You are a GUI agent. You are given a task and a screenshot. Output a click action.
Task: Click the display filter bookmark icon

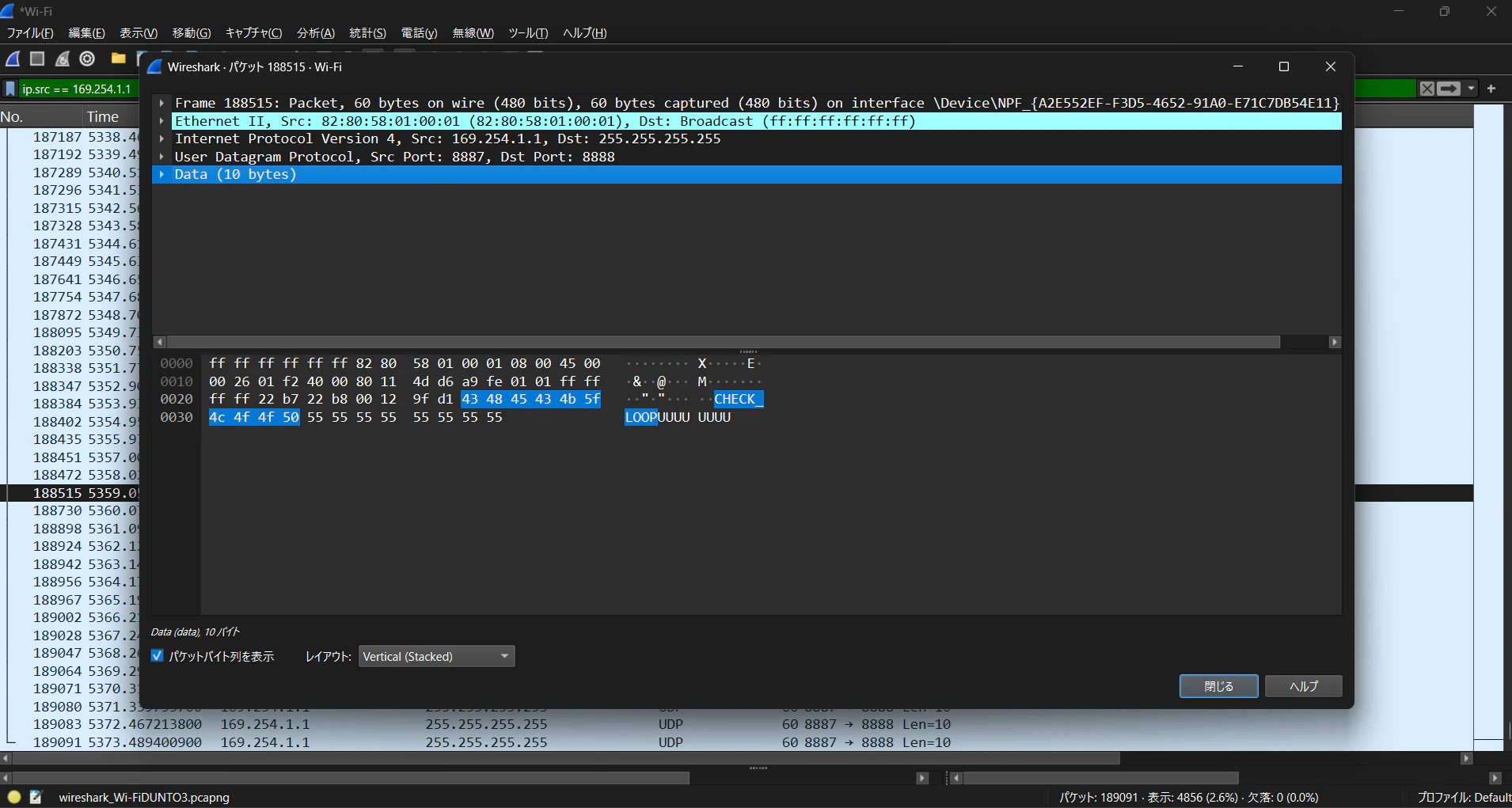[x=10, y=89]
